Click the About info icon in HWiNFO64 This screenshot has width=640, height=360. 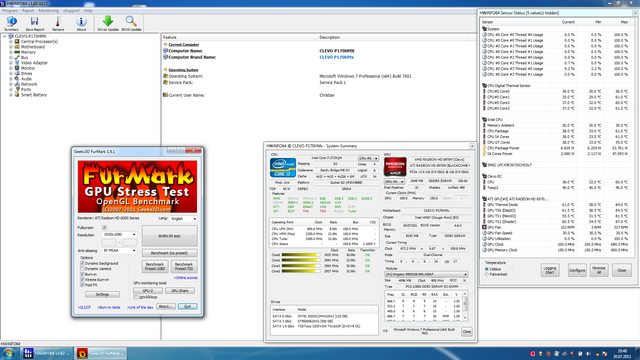click(x=81, y=23)
